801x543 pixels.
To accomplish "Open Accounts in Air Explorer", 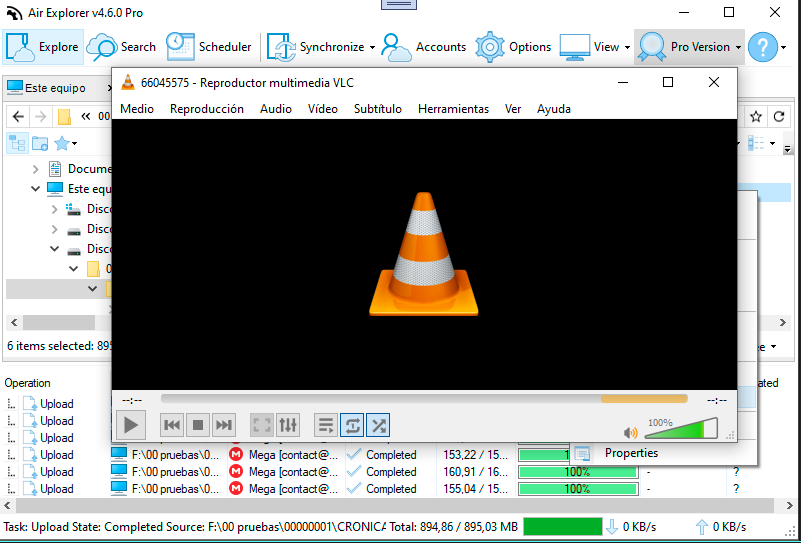I will pos(423,47).
